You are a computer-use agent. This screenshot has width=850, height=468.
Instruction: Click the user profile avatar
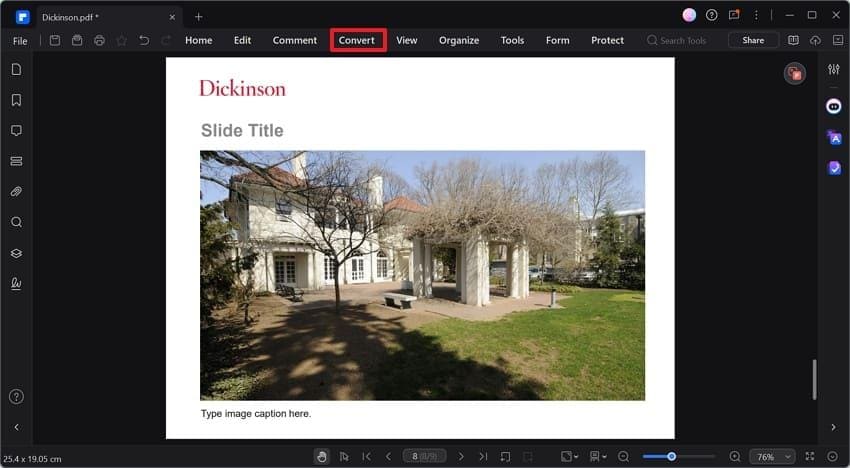[689, 15]
